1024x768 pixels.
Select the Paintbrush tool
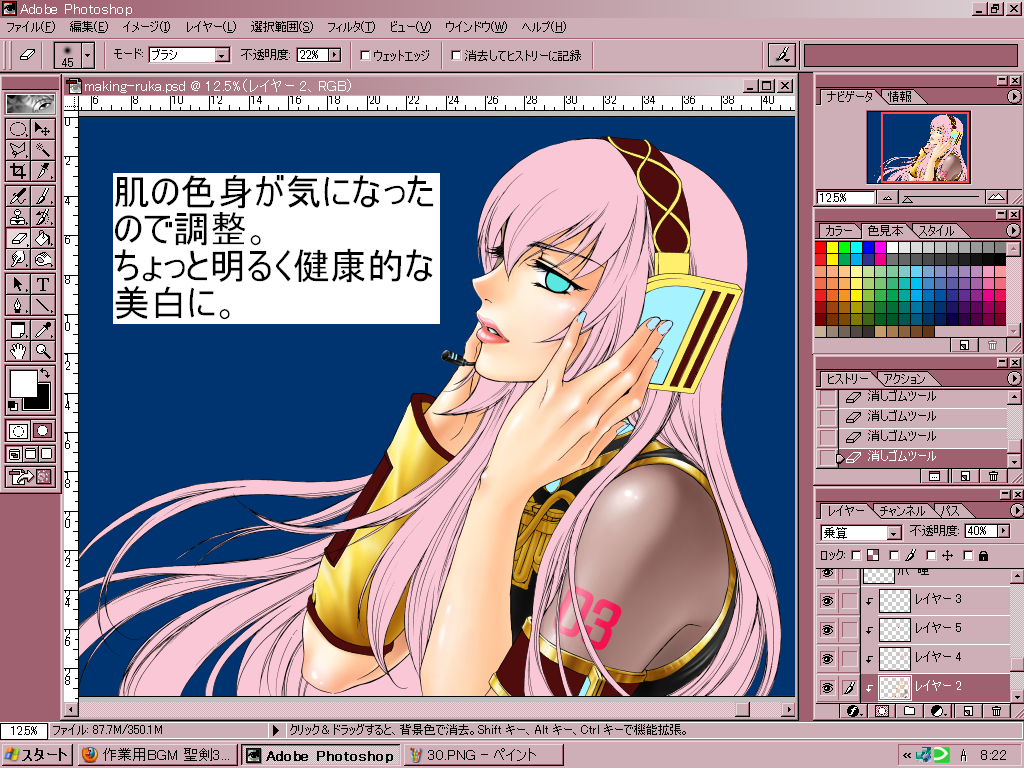tap(42, 195)
